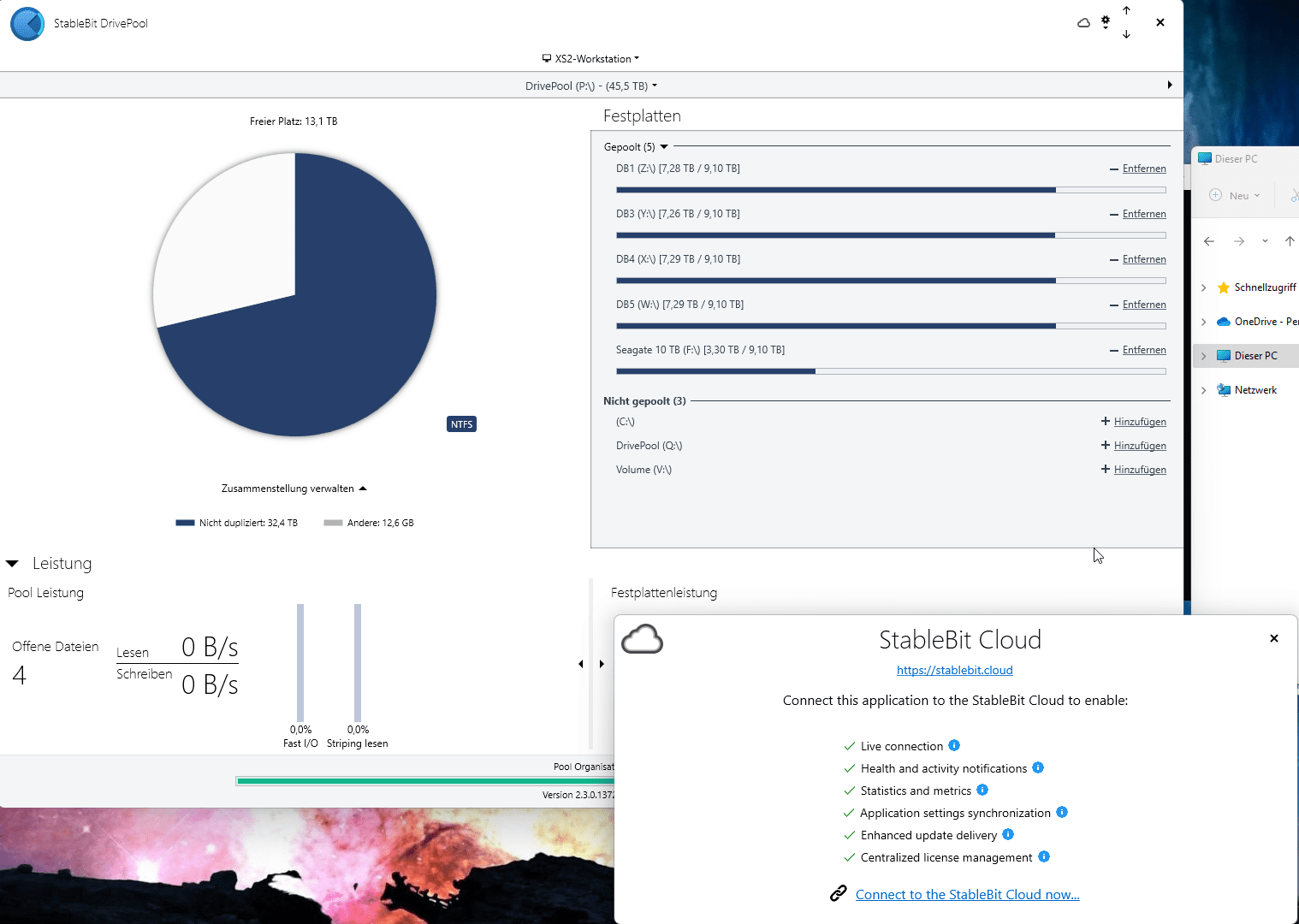Screen dimensions: 1299x924
Task: Collapse the Leistung section
Action: [x=12, y=564]
